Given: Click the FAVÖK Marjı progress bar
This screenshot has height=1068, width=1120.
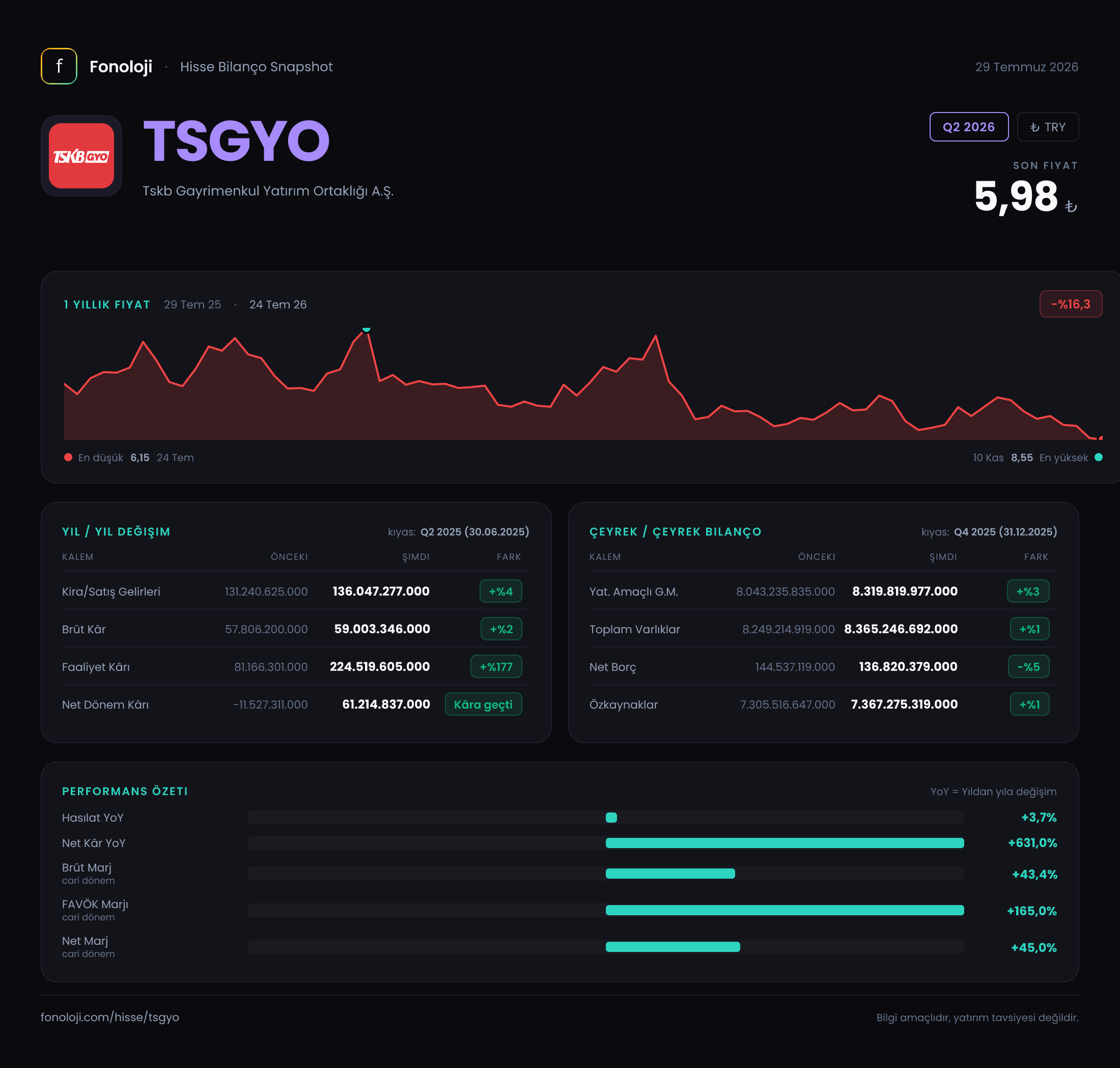Looking at the screenshot, I should 605,910.
